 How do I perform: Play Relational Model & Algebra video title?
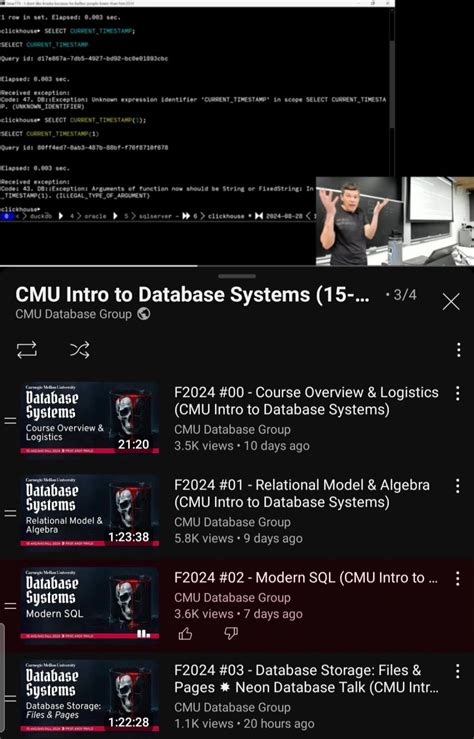pos(302,493)
